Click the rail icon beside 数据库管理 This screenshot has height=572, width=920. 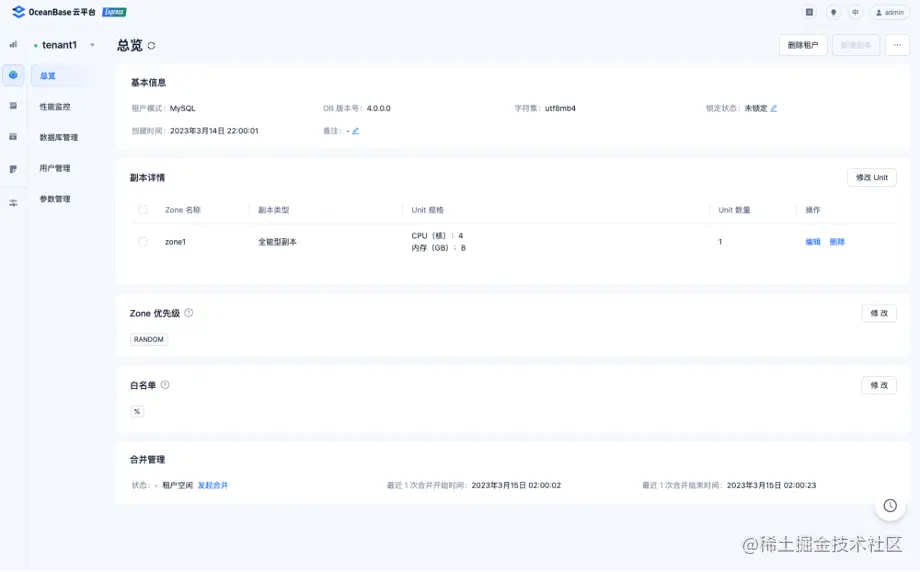(x=13, y=137)
